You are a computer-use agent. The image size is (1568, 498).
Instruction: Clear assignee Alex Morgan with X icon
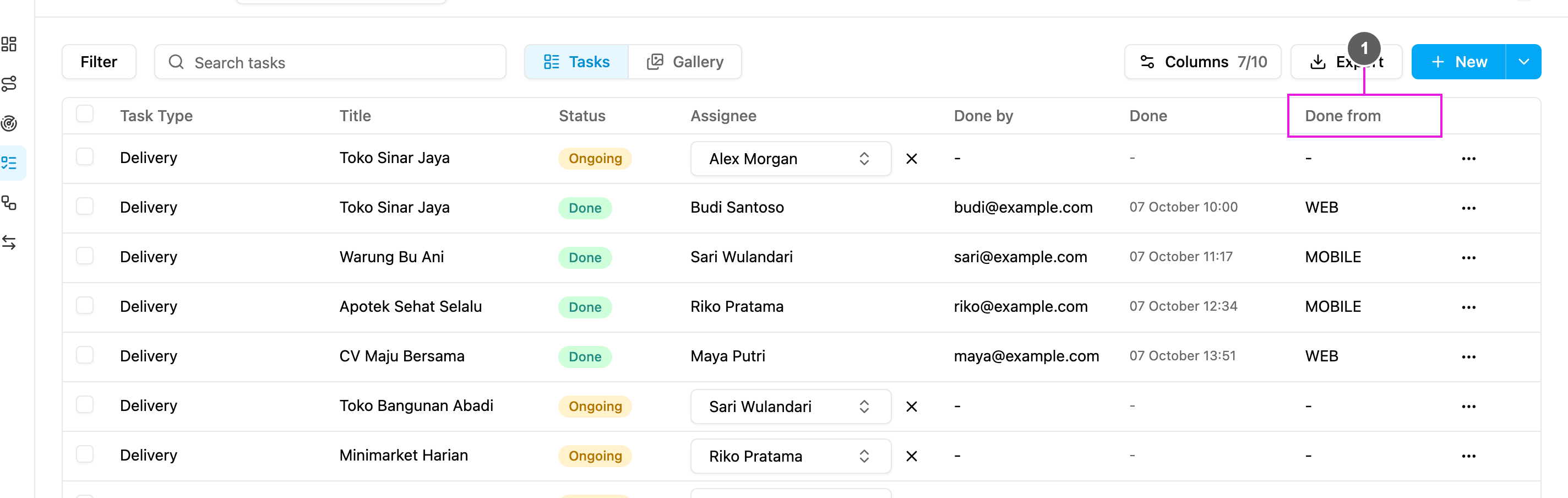pos(911,159)
